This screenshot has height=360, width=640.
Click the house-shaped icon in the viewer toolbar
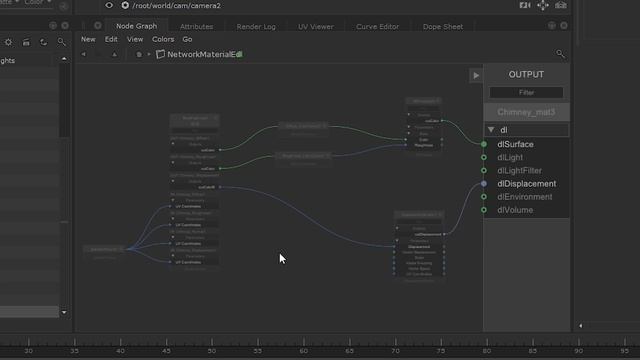[x=561, y=5]
